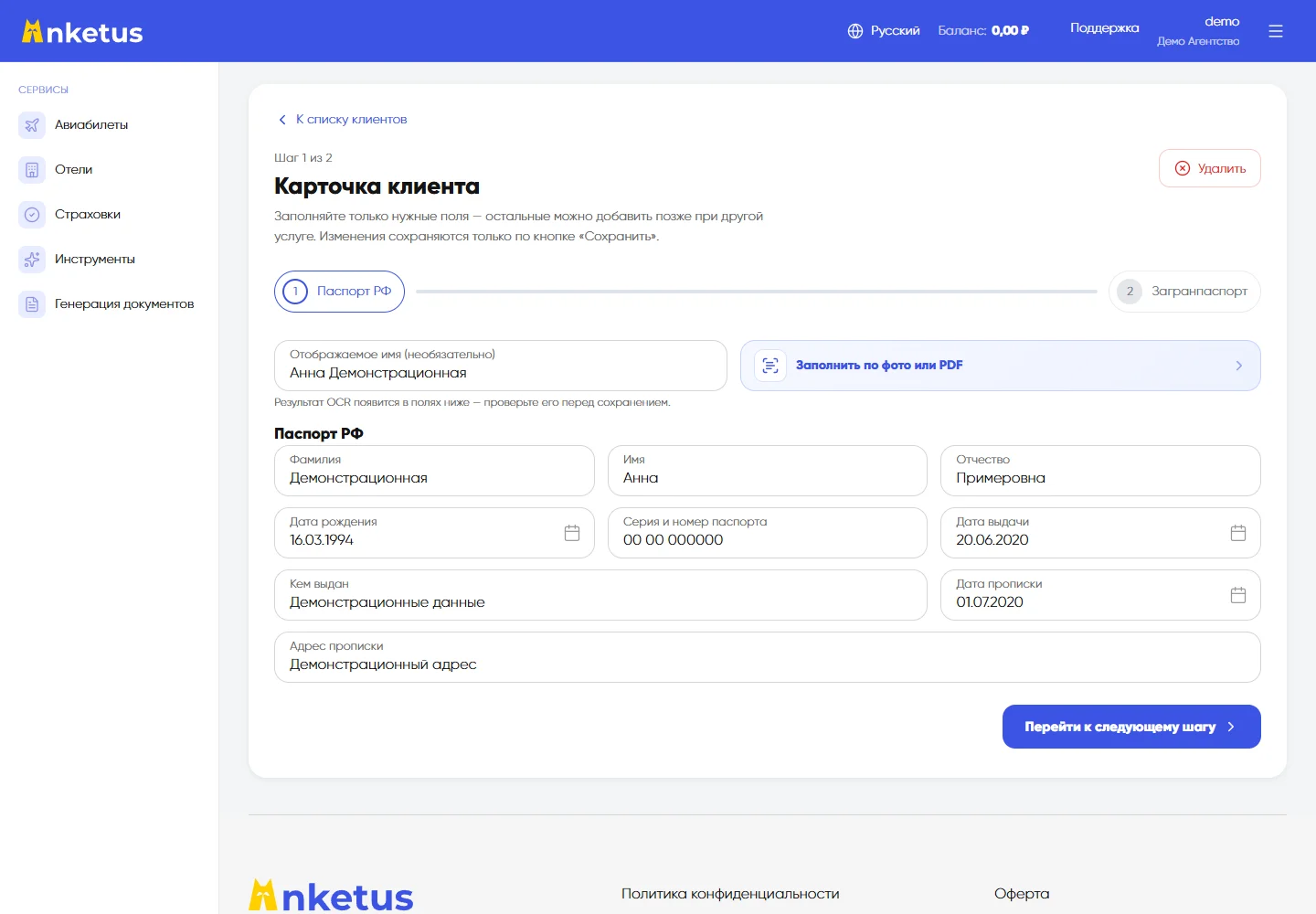Click Заполнить по фото или PDF
Viewport: 1316px width, 914px height.
pos(1001,366)
